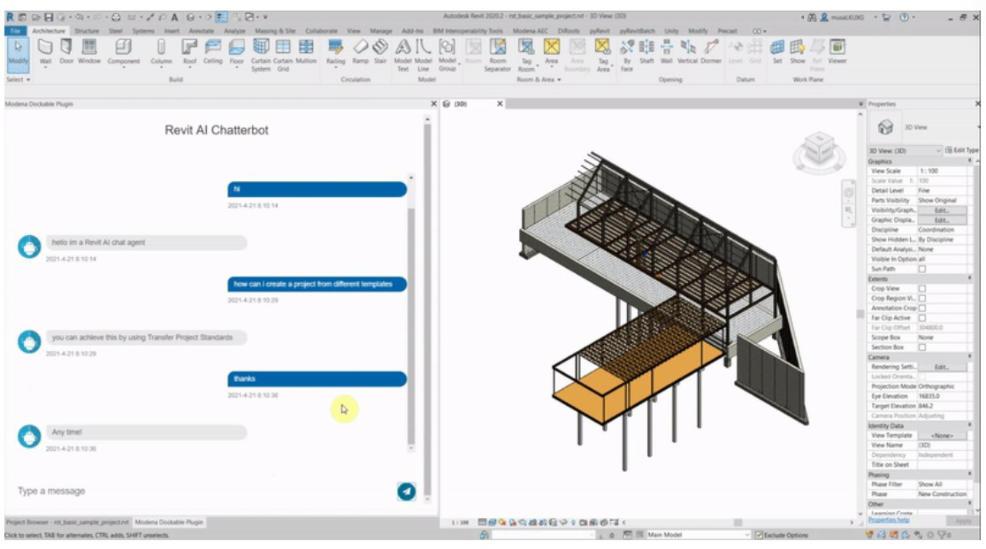The height and width of the screenshot is (549, 986).
Task: Select the Railing tool
Action: [x=336, y=52]
